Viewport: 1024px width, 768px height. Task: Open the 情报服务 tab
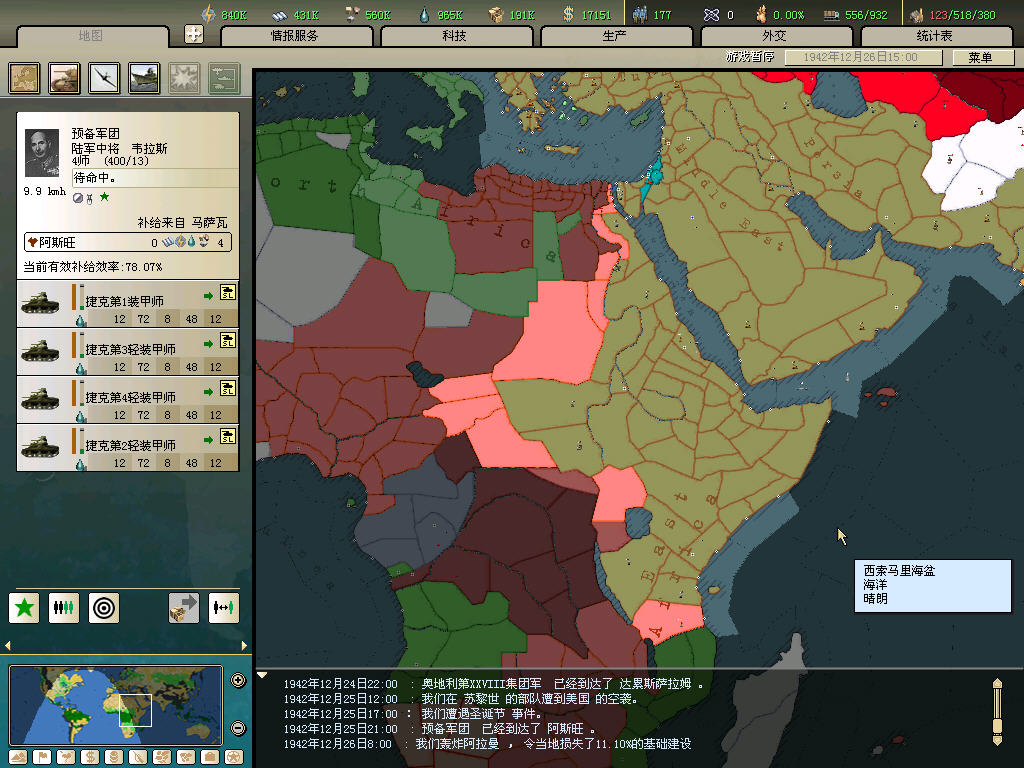coord(295,36)
